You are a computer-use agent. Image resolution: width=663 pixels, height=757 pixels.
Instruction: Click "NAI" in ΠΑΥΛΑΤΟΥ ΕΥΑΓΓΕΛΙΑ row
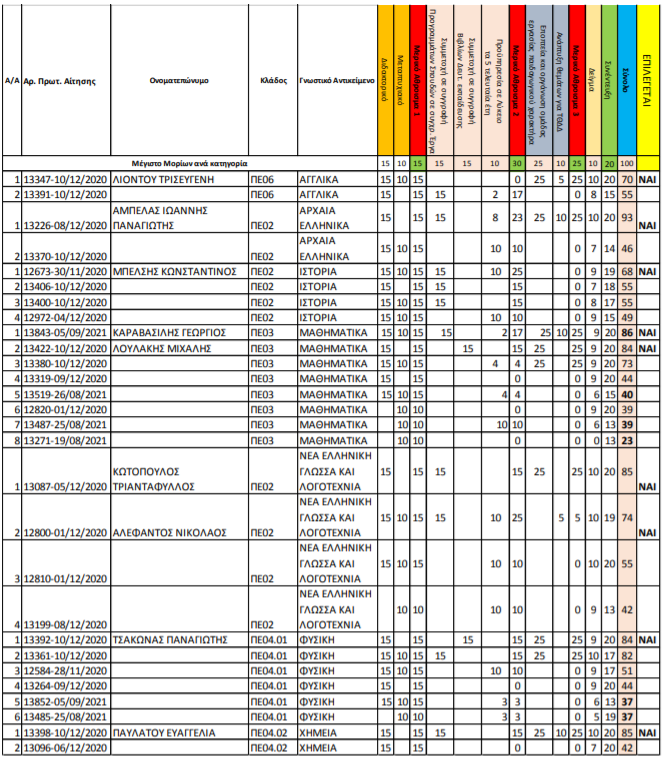click(x=647, y=732)
